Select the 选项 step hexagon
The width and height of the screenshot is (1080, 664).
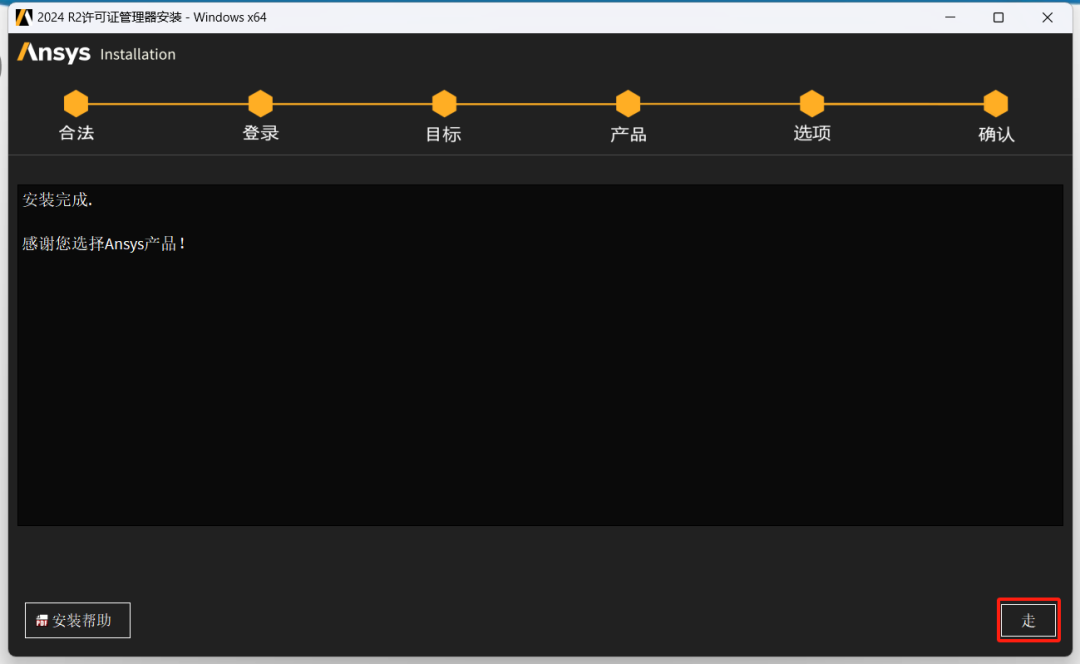coord(812,104)
